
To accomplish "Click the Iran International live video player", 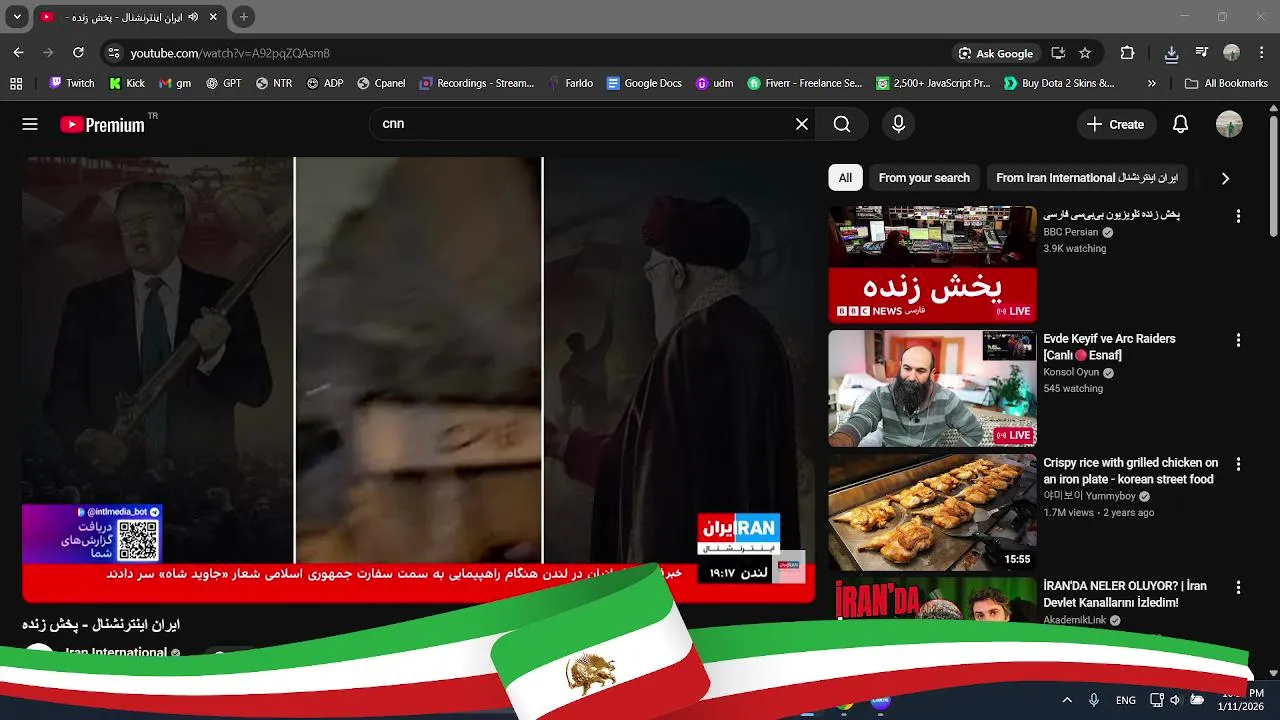I will tap(418, 380).
